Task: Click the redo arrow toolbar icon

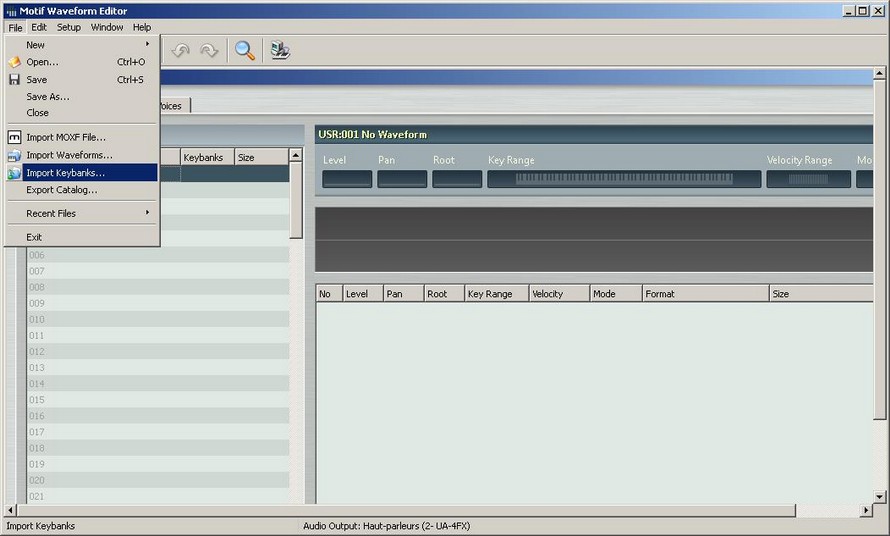Action: [209, 50]
